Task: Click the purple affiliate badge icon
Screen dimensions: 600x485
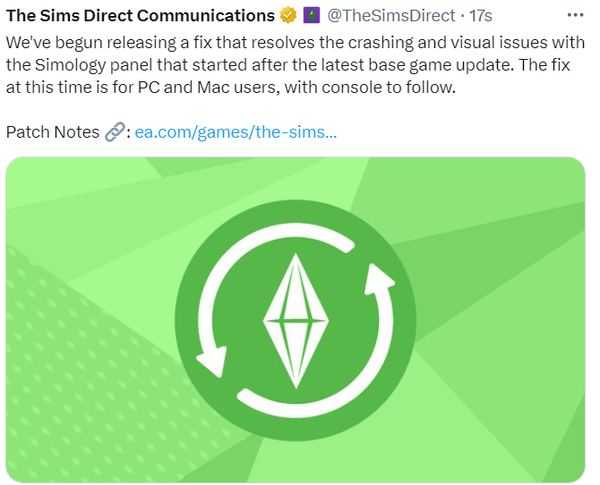Action: click(x=311, y=16)
